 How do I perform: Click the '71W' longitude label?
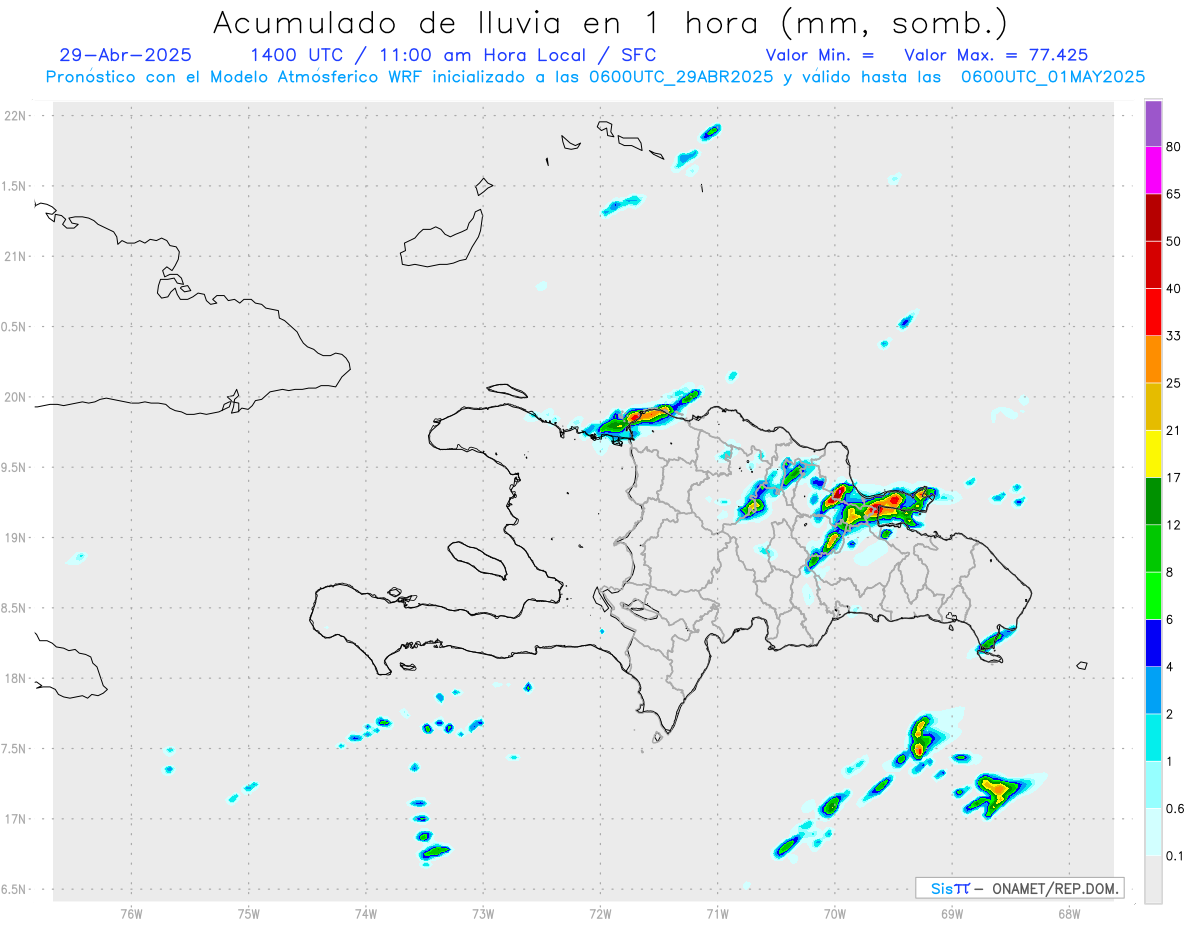pyautogui.click(x=717, y=913)
